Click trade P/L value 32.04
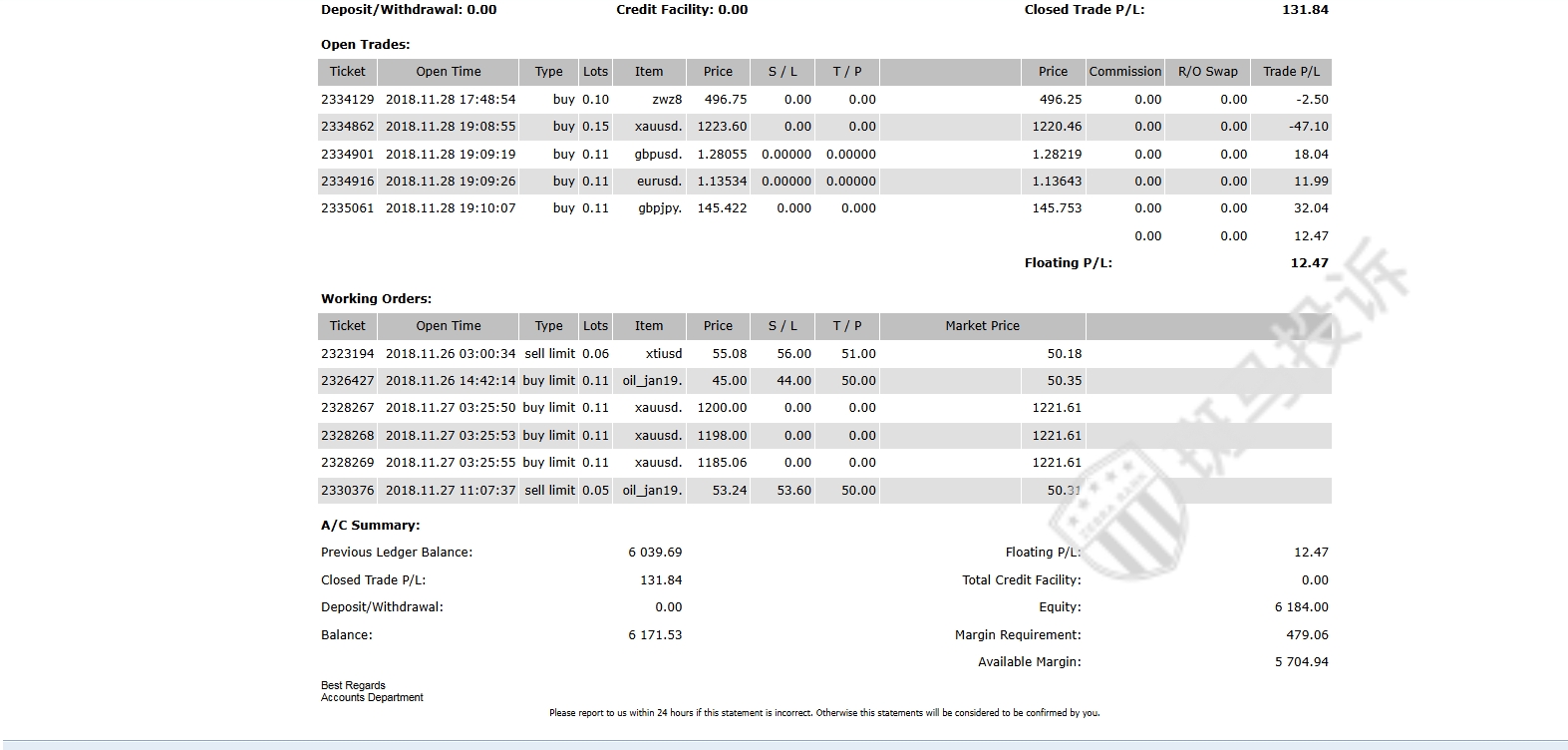Image resolution: width=1568 pixels, height=750 pixels. (x=1311, y=208)
